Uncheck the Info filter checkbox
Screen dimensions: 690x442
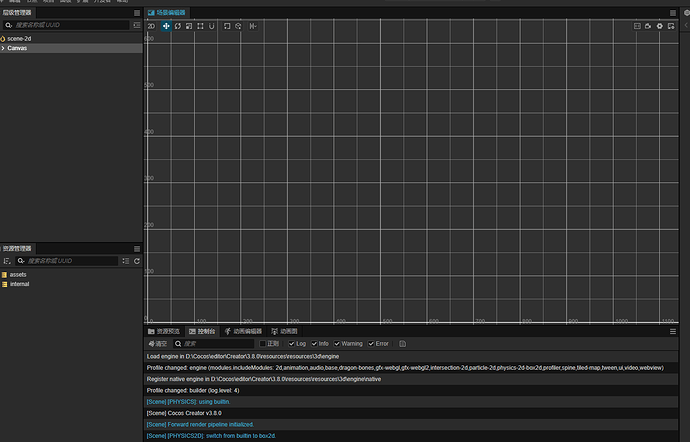(314, 344)
